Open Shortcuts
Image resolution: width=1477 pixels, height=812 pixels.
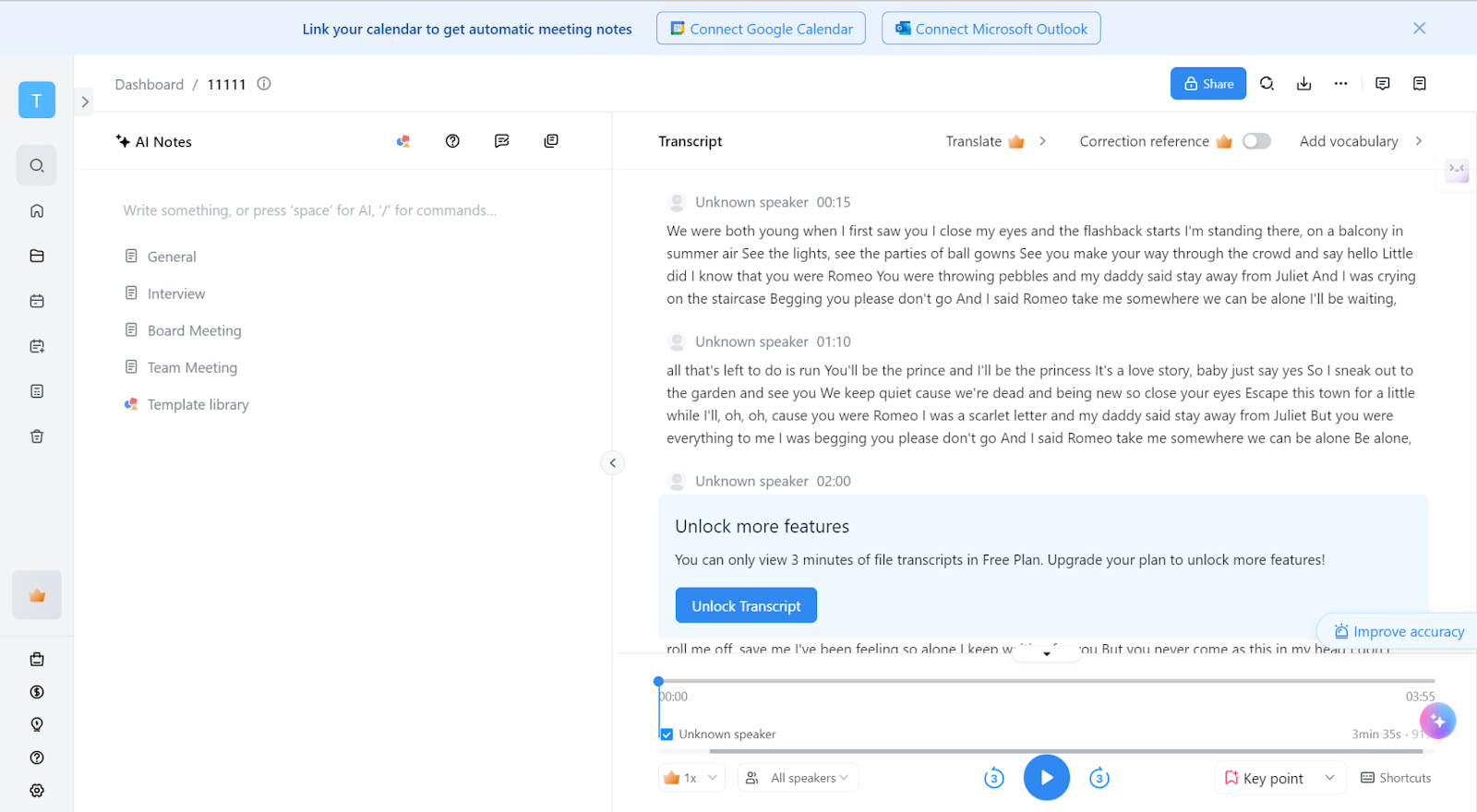1396,778
